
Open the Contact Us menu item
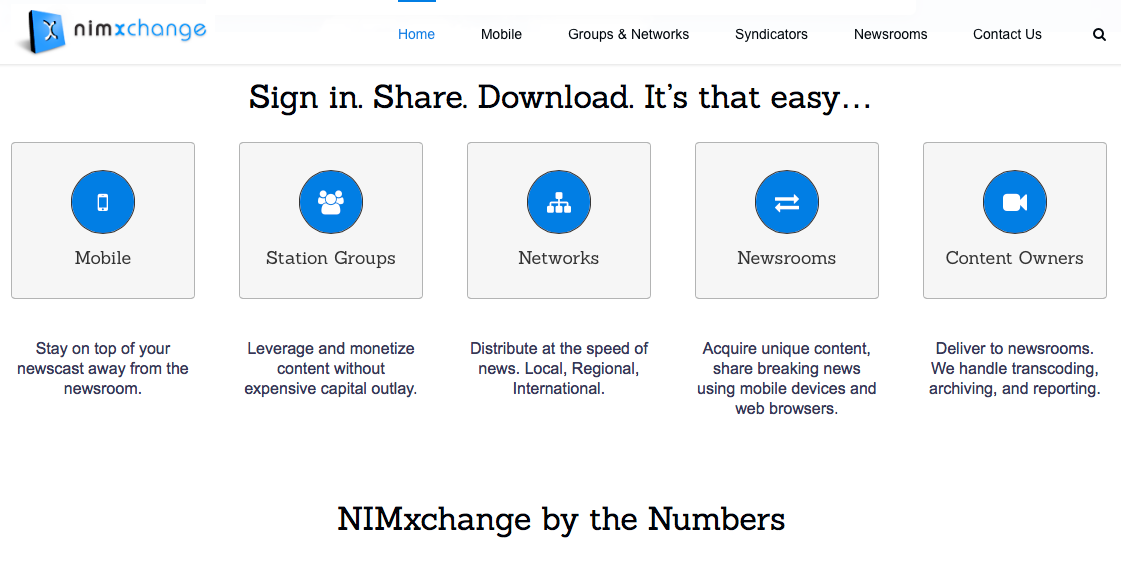click(1007, 34)
